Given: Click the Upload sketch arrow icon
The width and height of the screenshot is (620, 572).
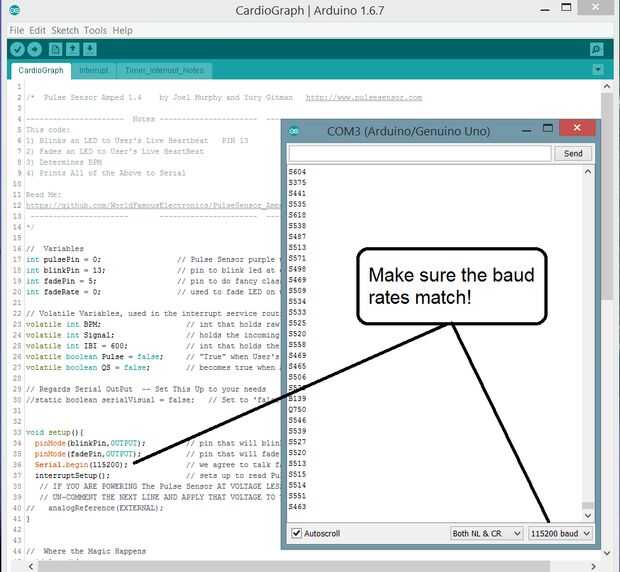Looking at the screenshot, I should click(x=34, y=49).
